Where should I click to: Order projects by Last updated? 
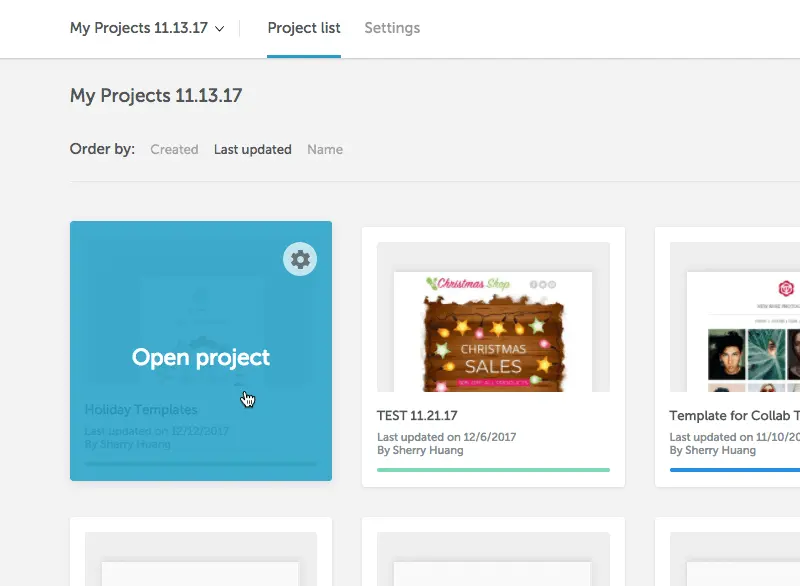253,149
